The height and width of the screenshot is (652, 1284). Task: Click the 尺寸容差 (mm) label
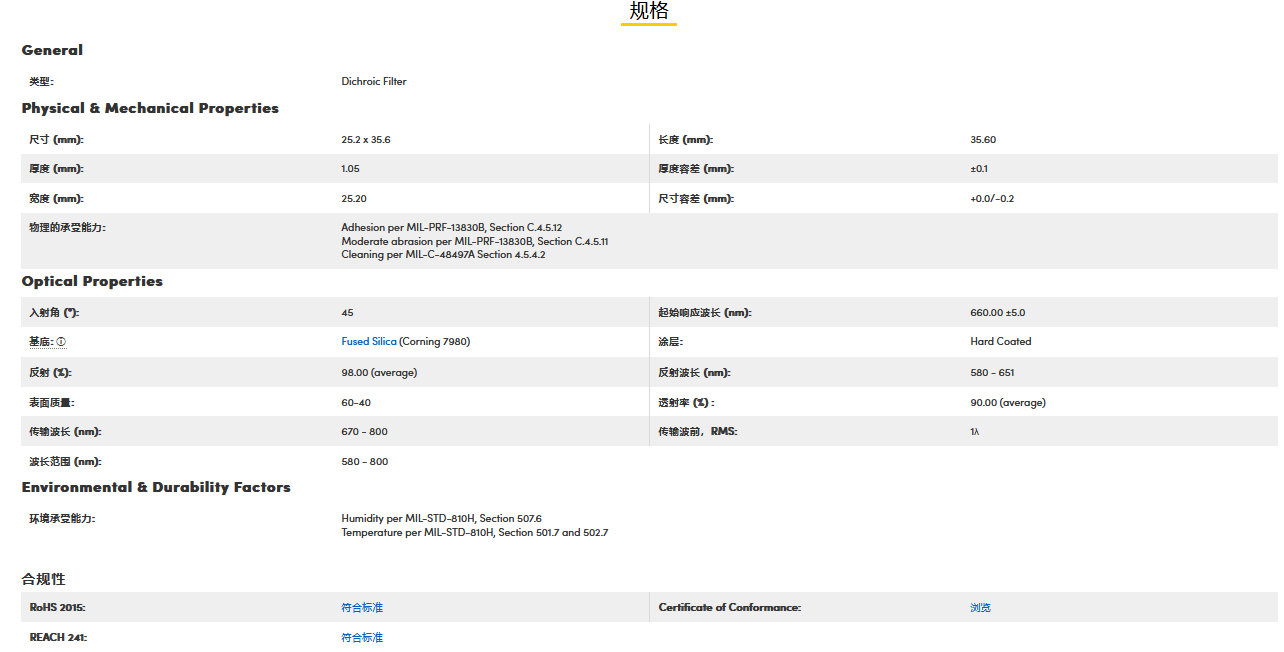(x=696, y=199)
